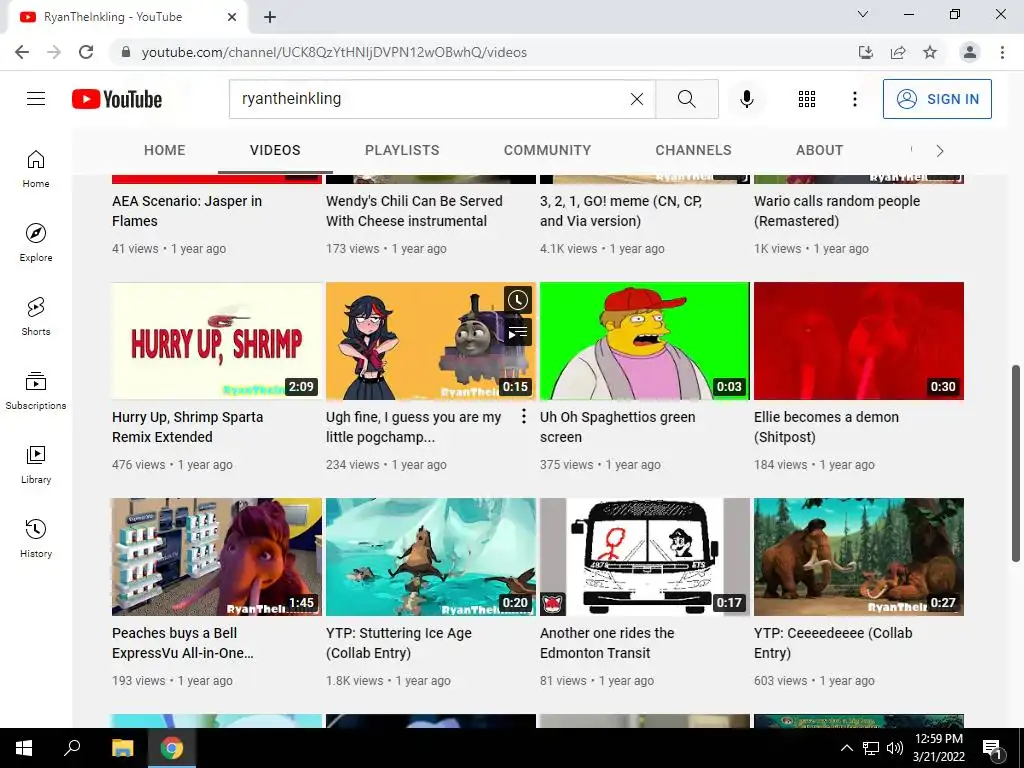The image size is (1024, 768).
Task: Add pogchamp video to Watch Later clock icon
Action: tap(518, 300)
